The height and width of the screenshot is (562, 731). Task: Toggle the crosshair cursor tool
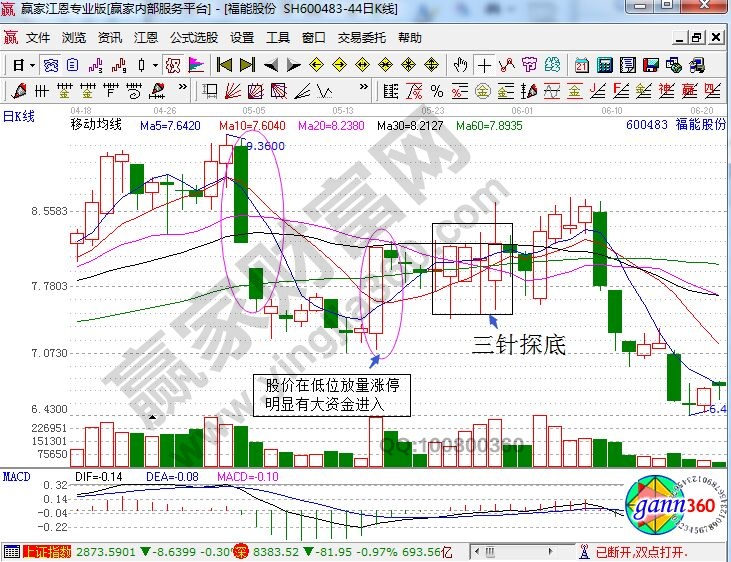(x=484, y=65)
